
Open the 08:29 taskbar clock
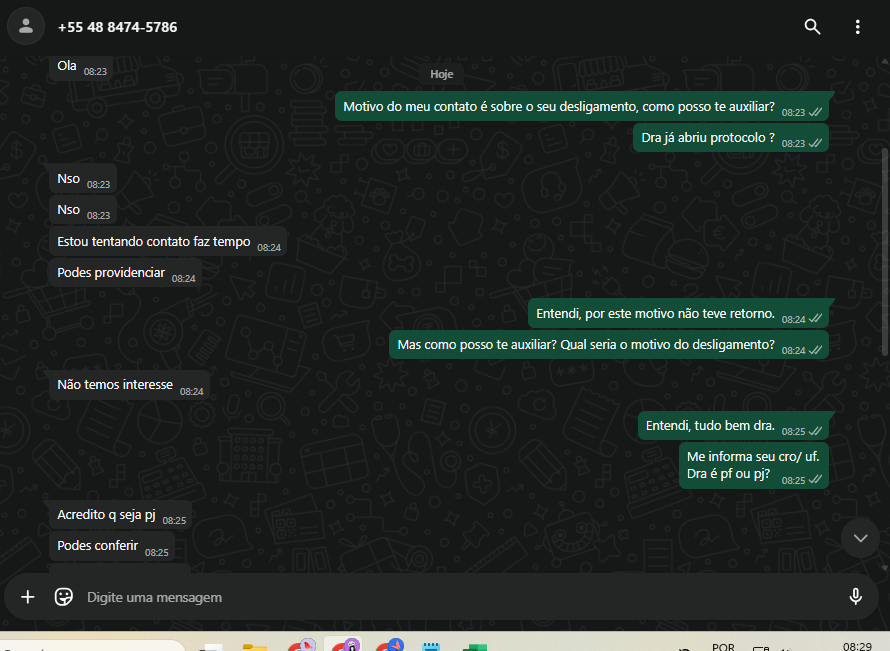pos(857,646)
